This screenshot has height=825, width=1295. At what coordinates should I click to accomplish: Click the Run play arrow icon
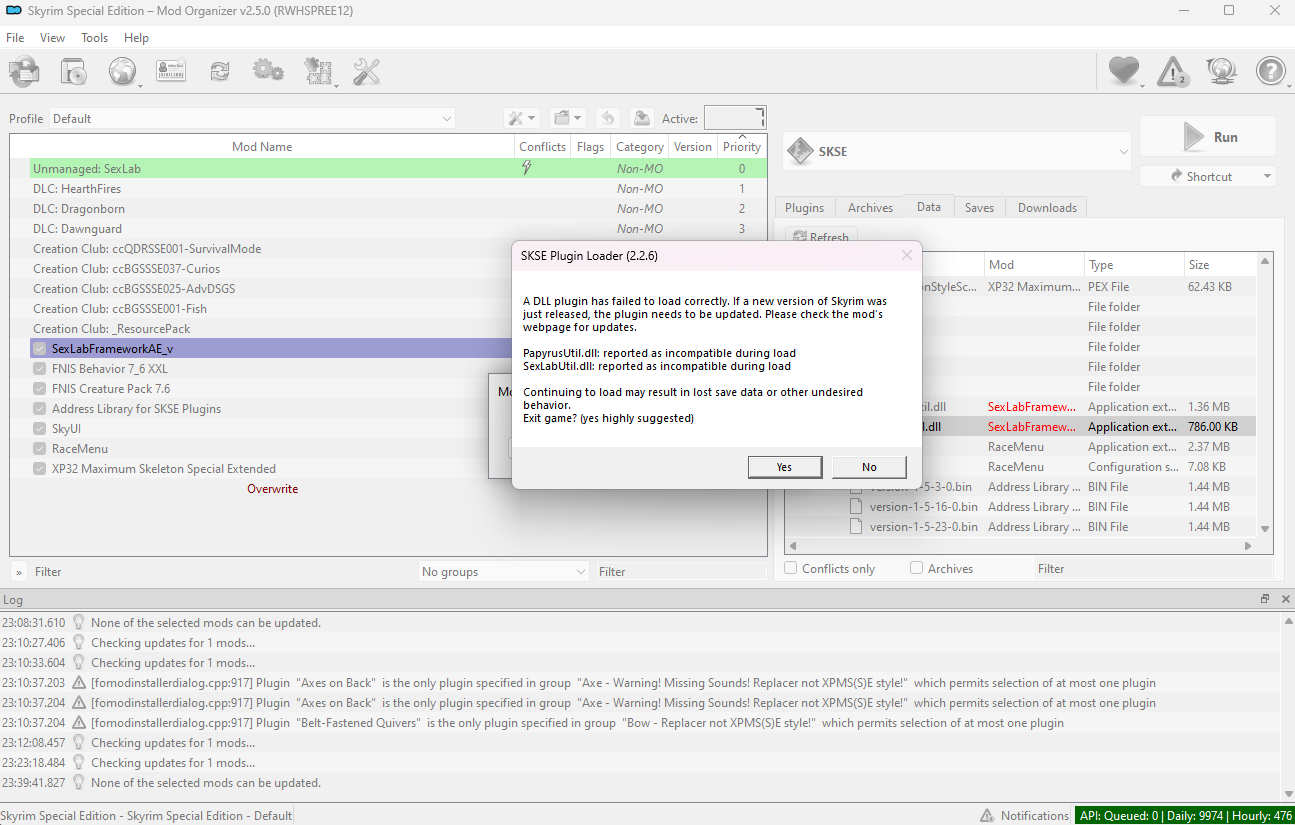click(x=1193, y=137)
